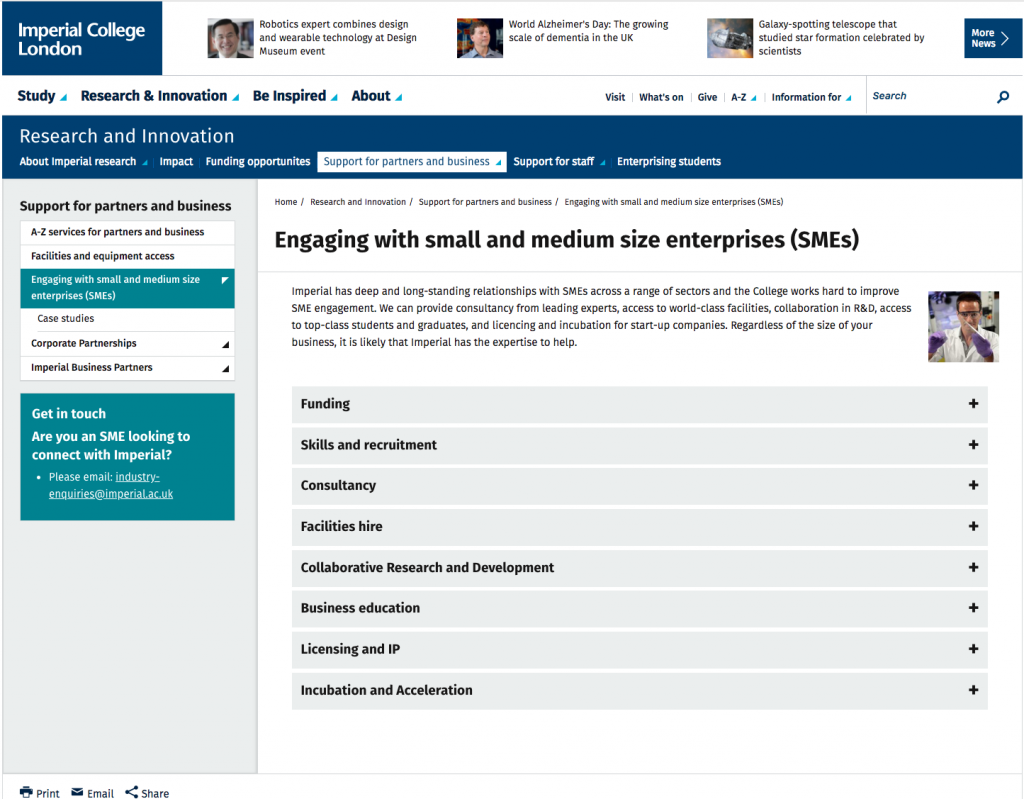
Task: Click the search magnifier icon
Action: click(1003, 97)
